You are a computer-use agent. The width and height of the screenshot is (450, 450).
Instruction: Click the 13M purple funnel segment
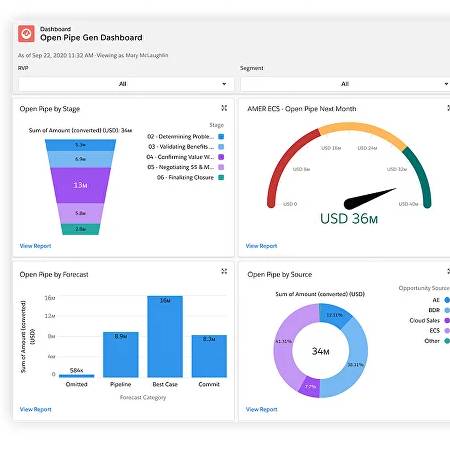(x=80, y=185)
